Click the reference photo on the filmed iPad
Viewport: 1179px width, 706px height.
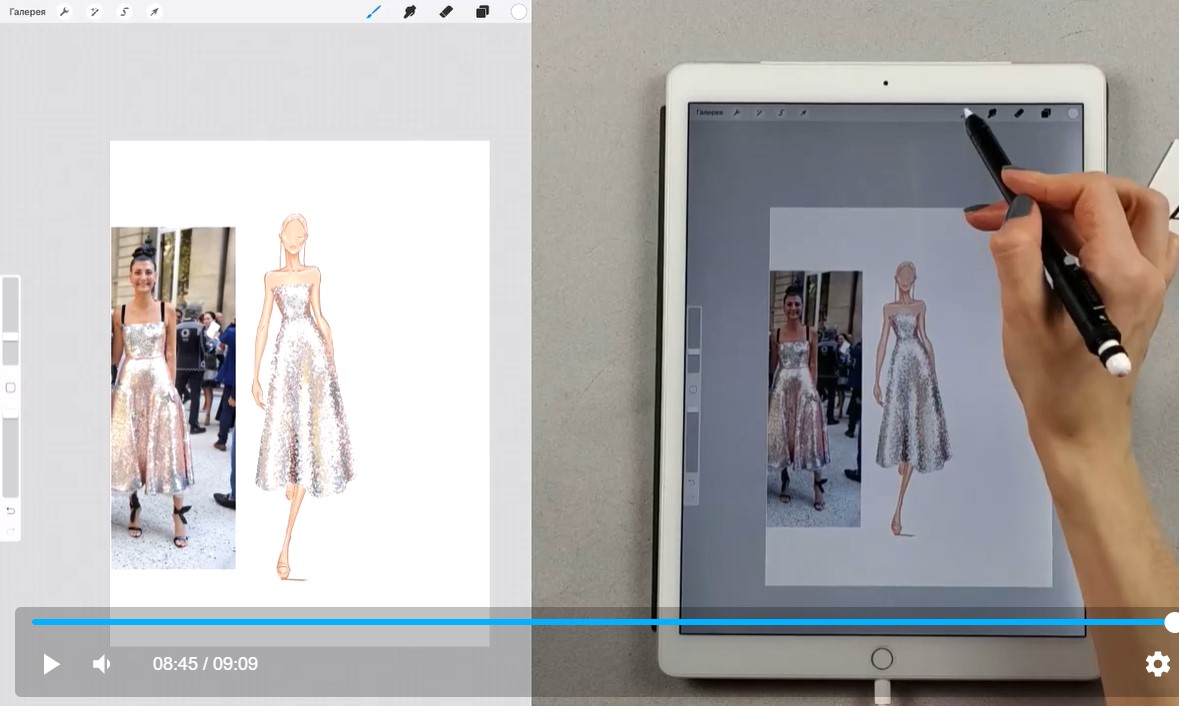coord(814,398)
